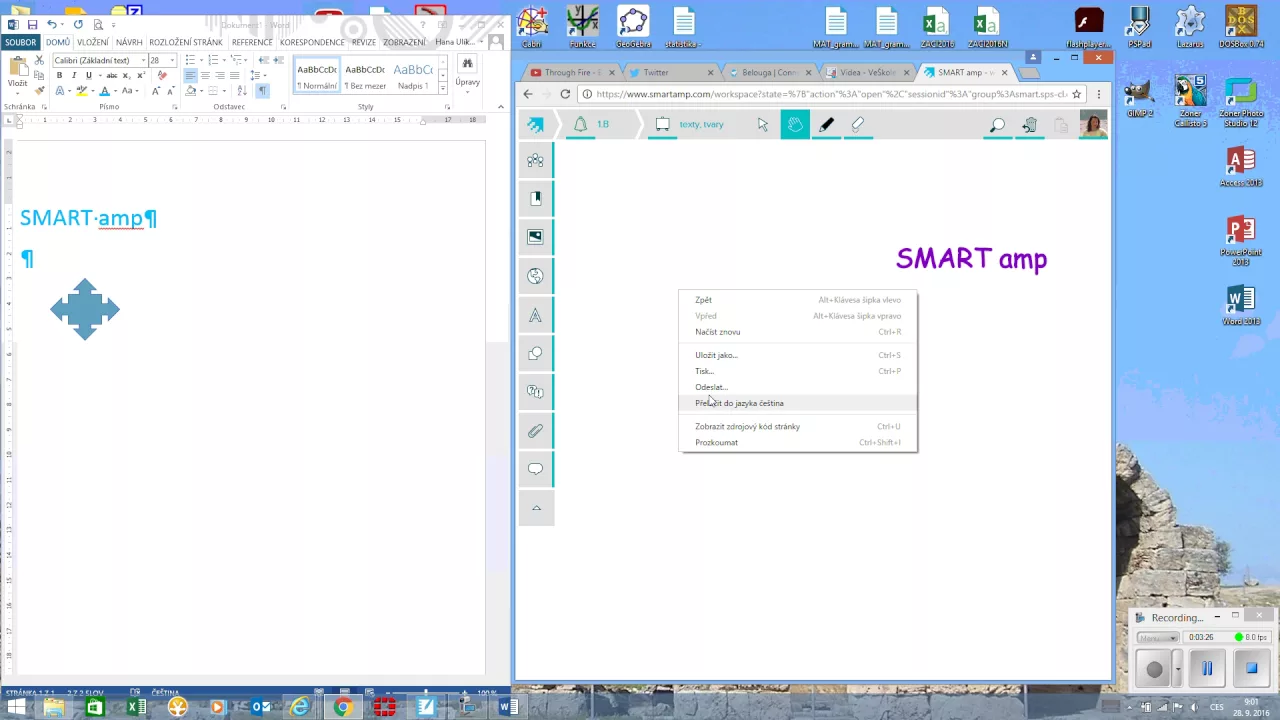Activate the hand pan tool in SMART amp
The image size is (1280, 720).
(795, 124)
